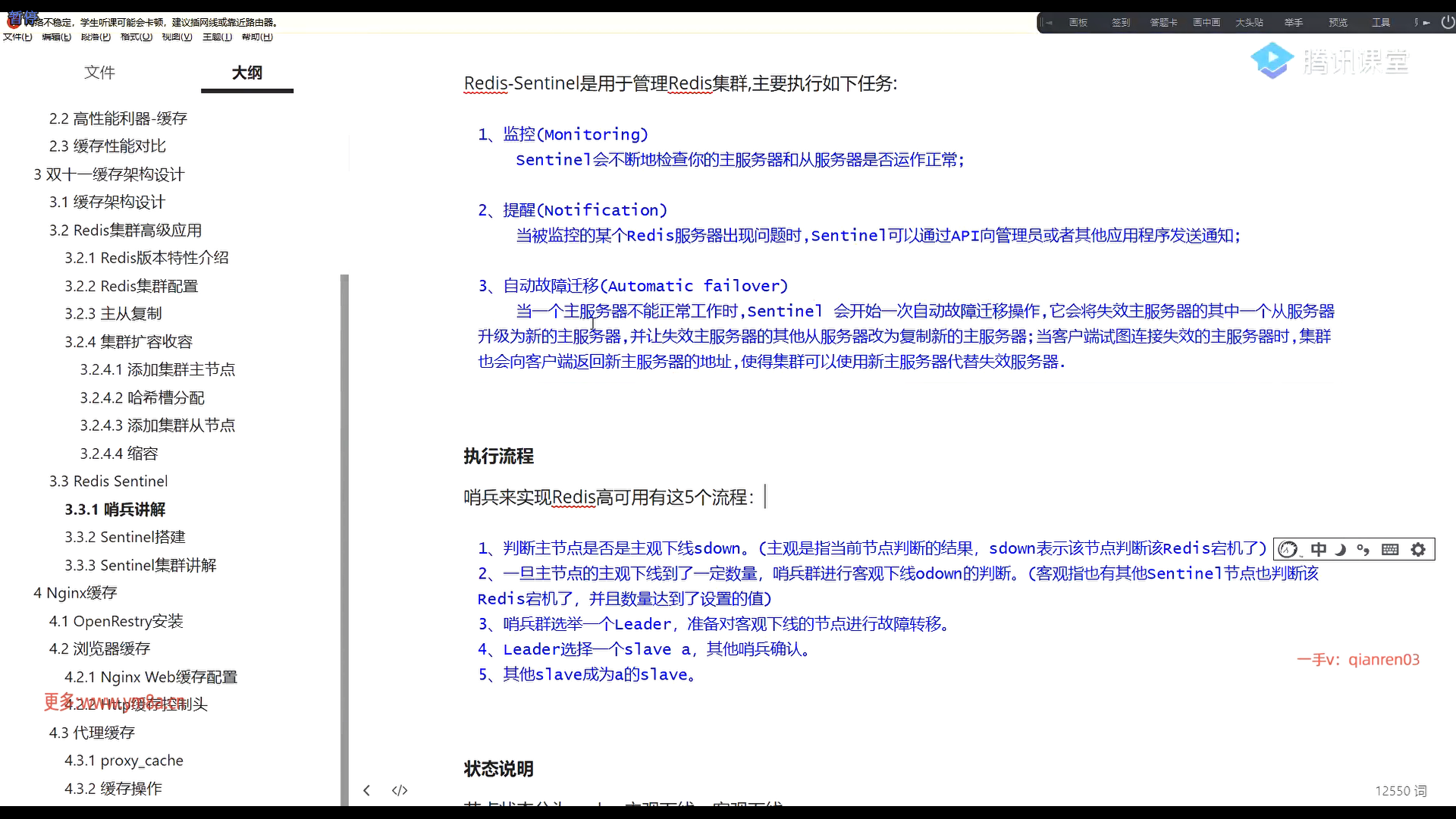
Task: Click the classroom toolbar power icon
Action: [1447, 23]
